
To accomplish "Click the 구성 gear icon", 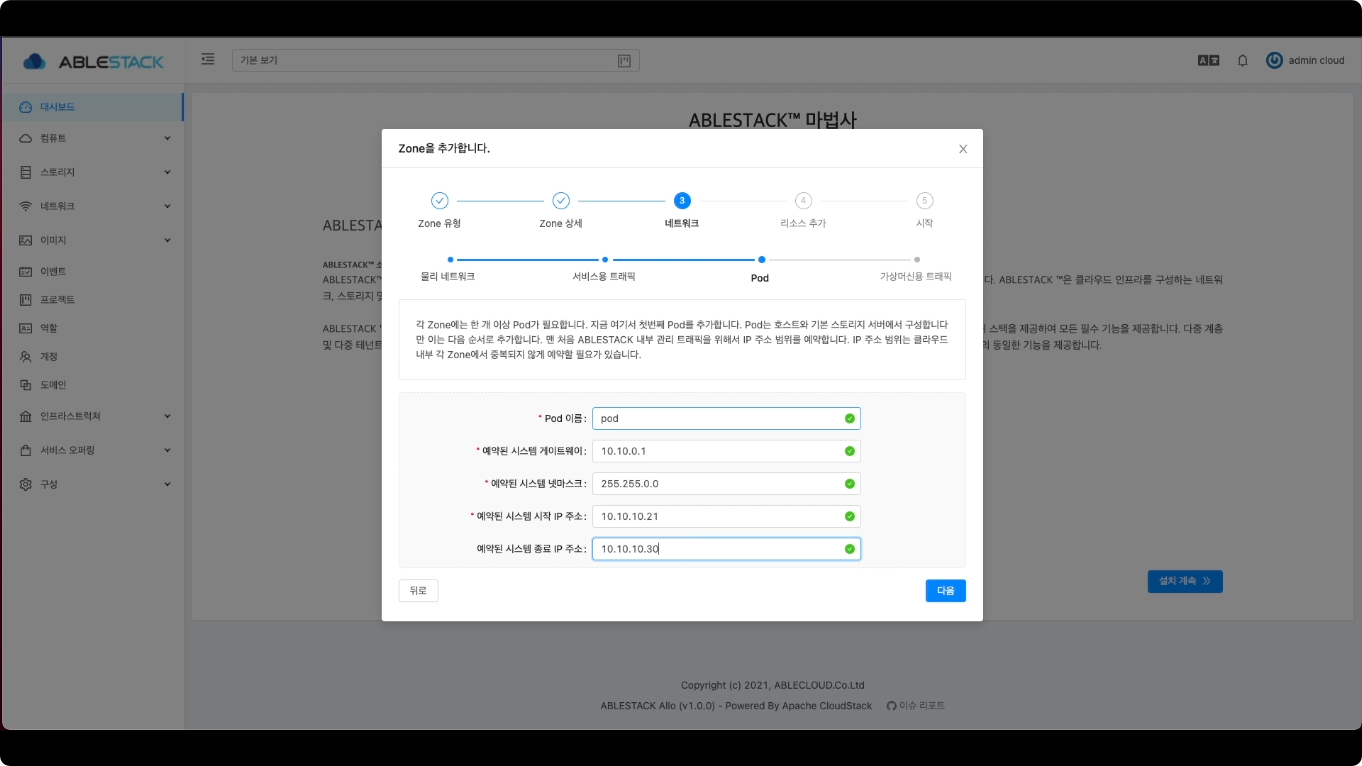I will click(x=26, y=484).
